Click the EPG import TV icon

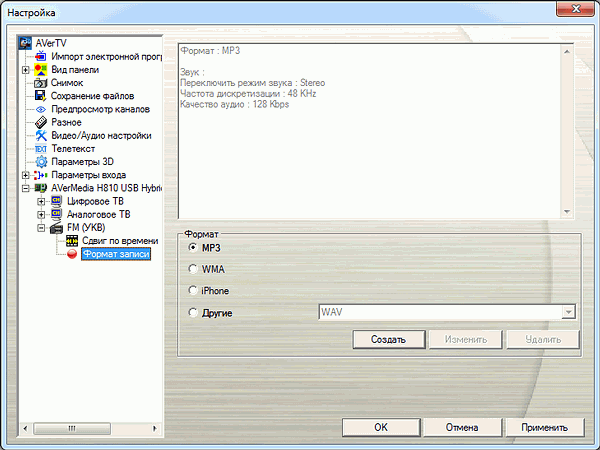(41, 56)
